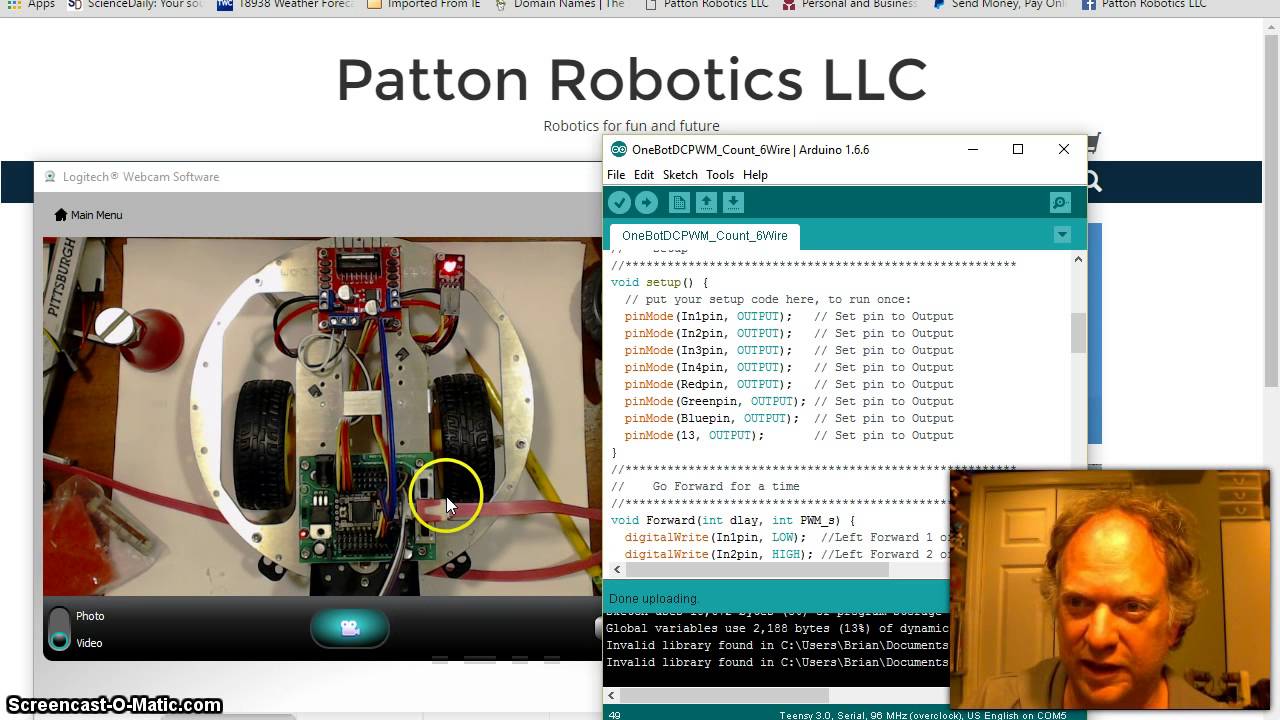
Task: Open the Serial Monitor magnifier icon
Action: click(x=1060, y=203)
